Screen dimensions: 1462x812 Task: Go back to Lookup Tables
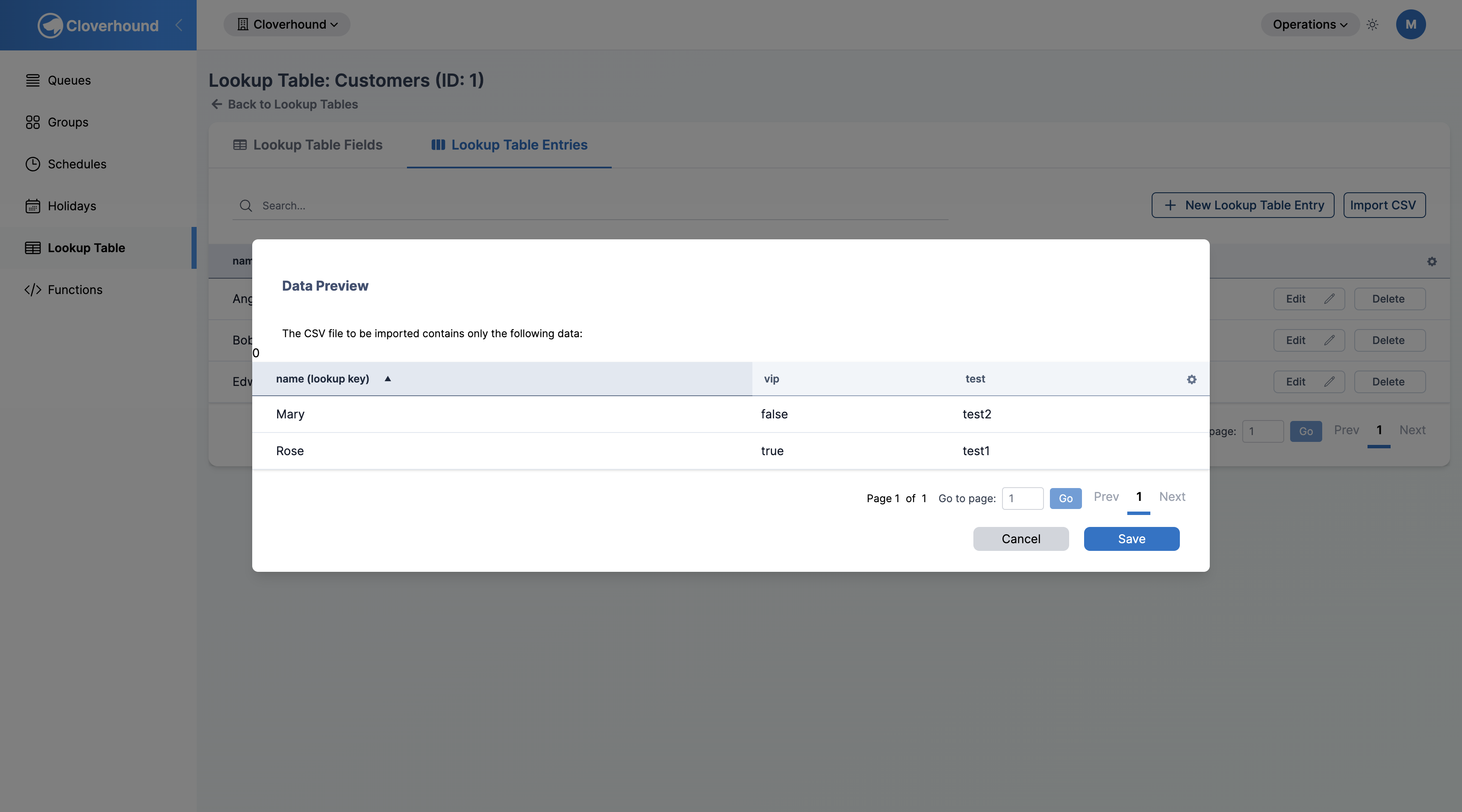pos(284,104)
